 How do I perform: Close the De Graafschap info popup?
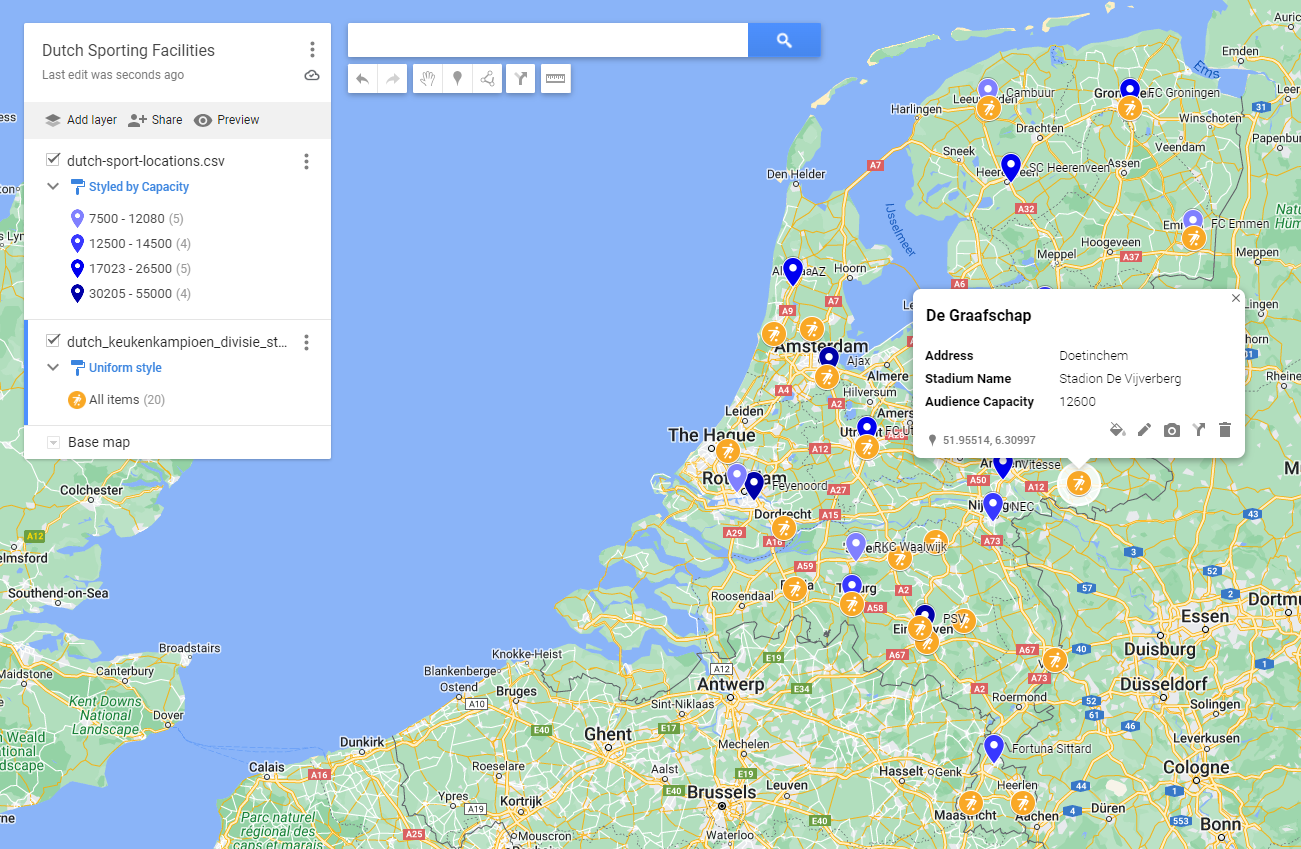tap(1235, 298)
